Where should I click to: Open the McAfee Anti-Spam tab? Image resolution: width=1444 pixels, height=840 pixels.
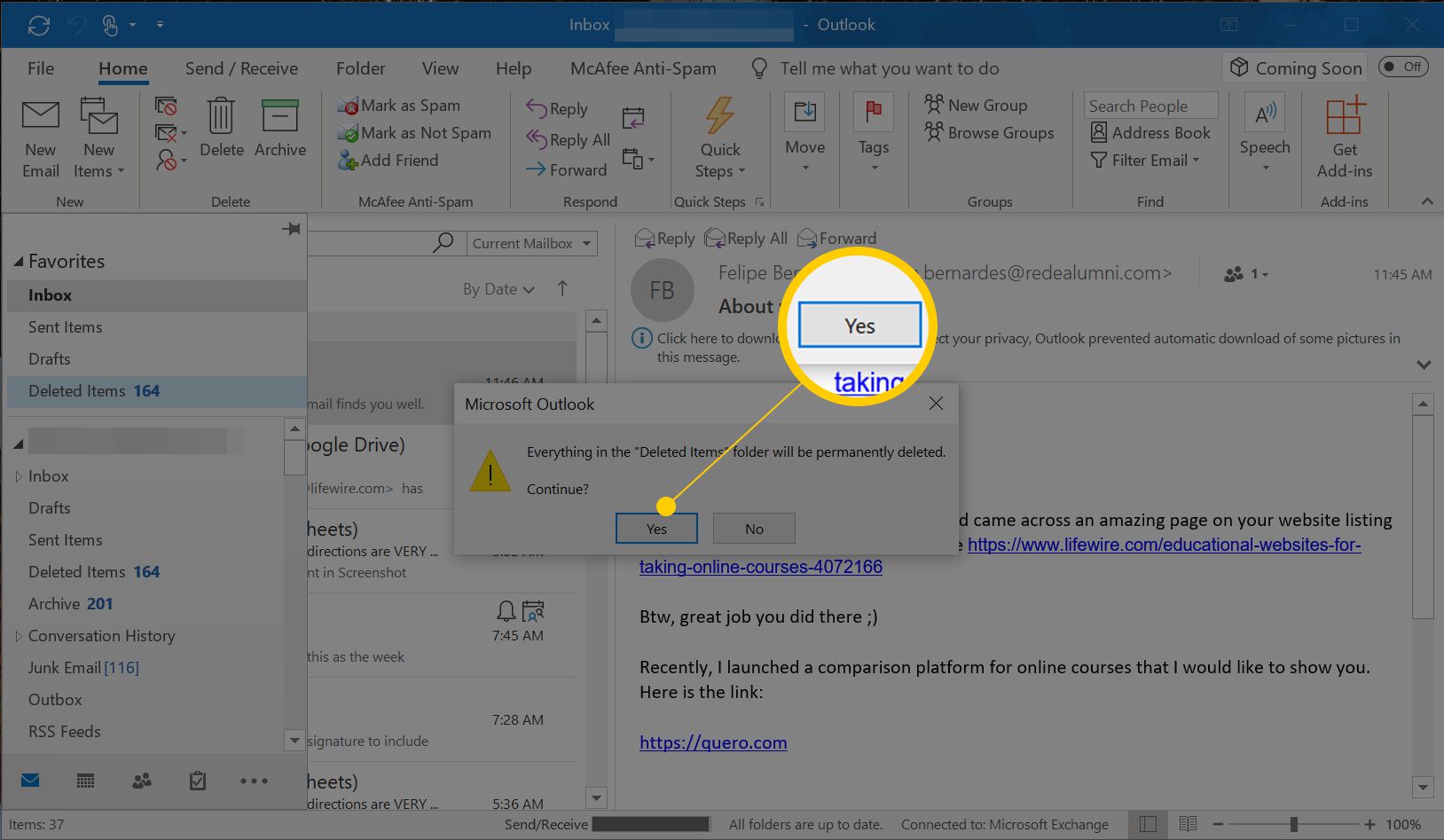pos(643,68)
